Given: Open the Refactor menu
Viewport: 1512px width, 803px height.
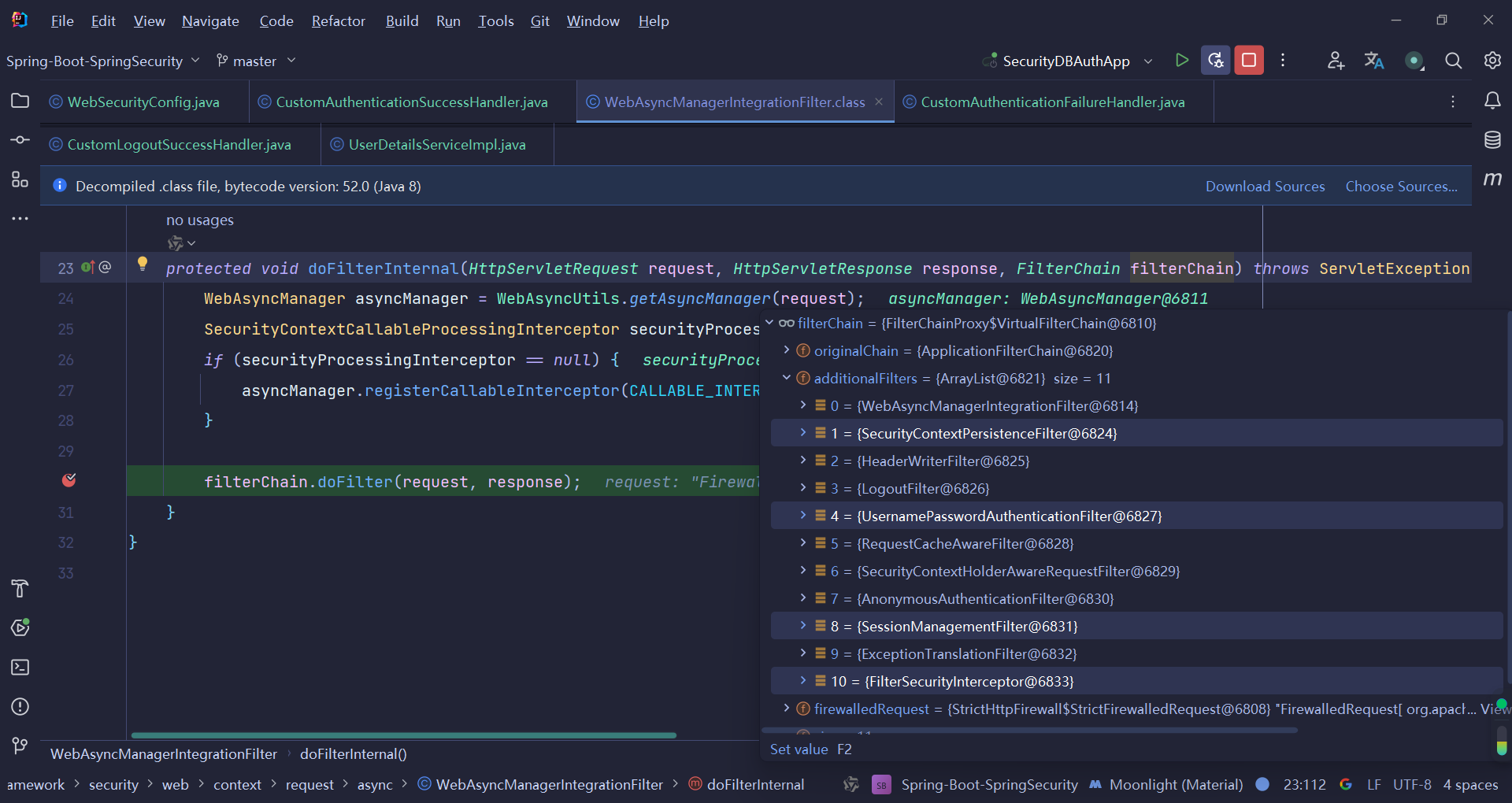Looking at the screenshot, I should pos(338,21).
